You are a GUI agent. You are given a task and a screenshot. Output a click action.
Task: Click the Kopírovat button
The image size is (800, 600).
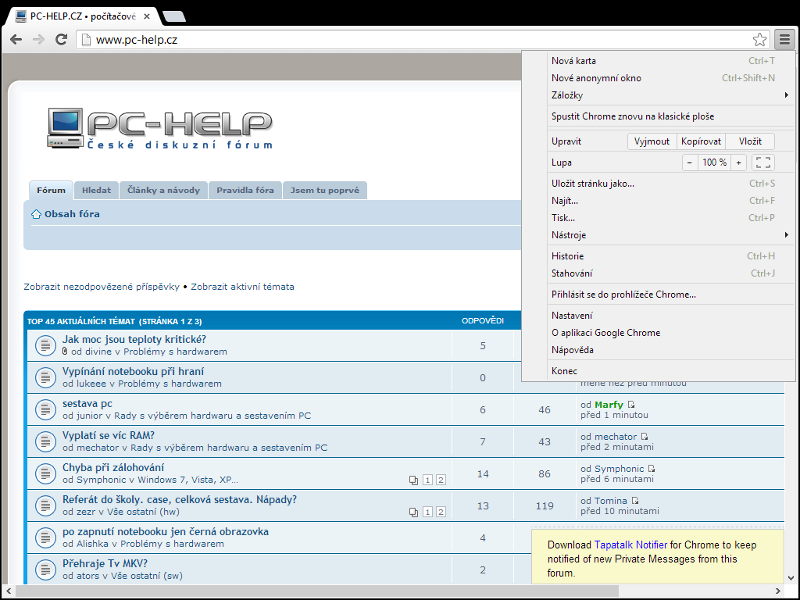coord(701,141)
